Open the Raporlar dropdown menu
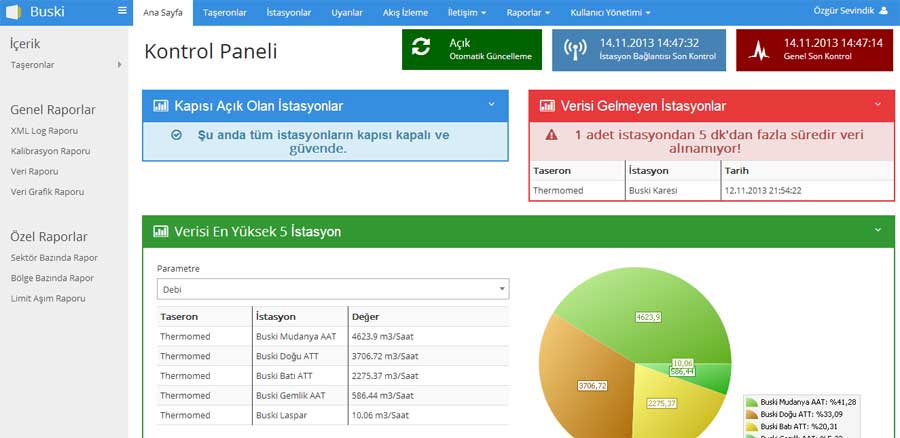The width and height of the screenshot is (900, 438). coord(528,13)
